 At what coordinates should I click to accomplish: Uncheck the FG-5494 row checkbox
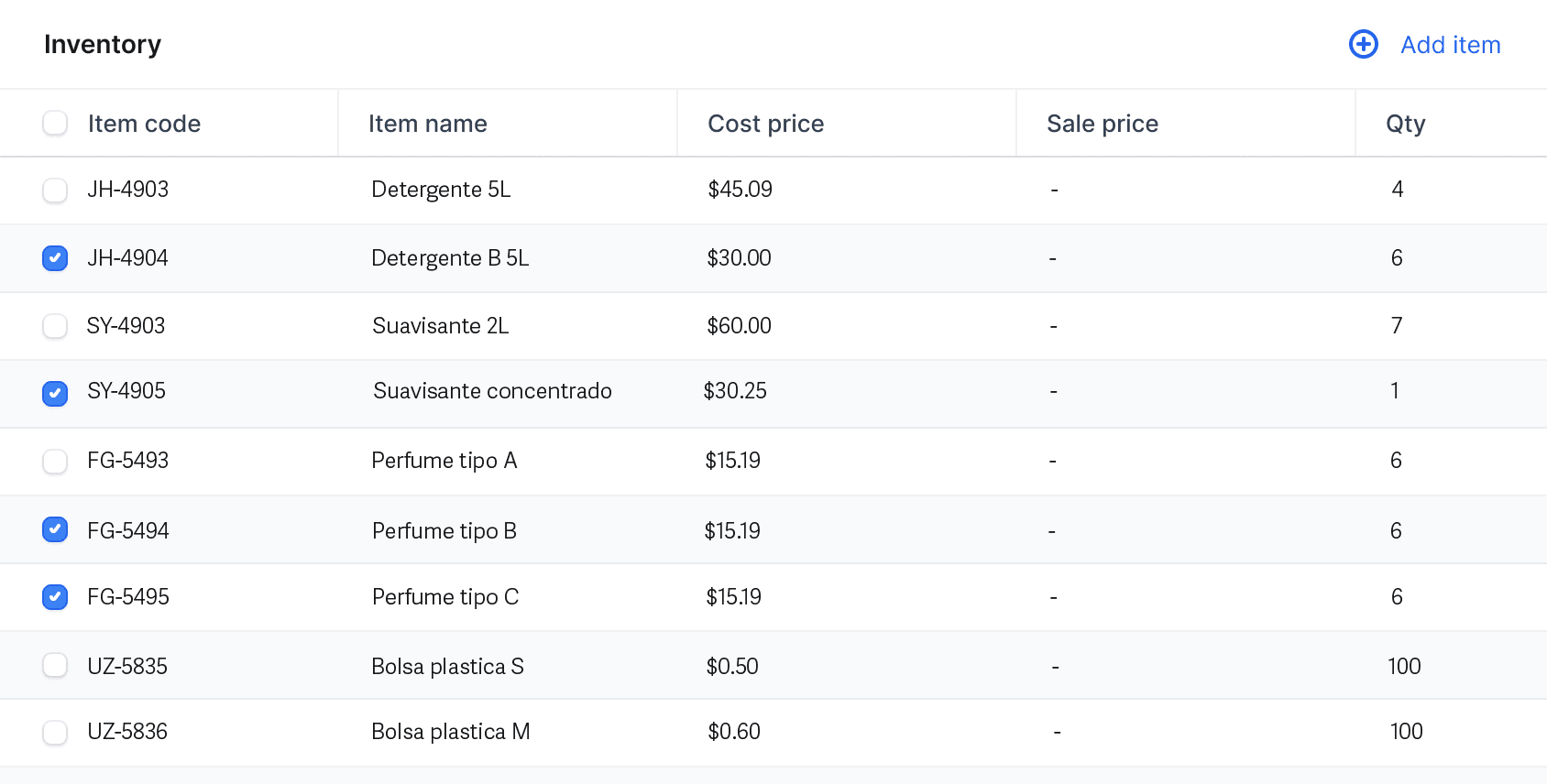[55, 529]
